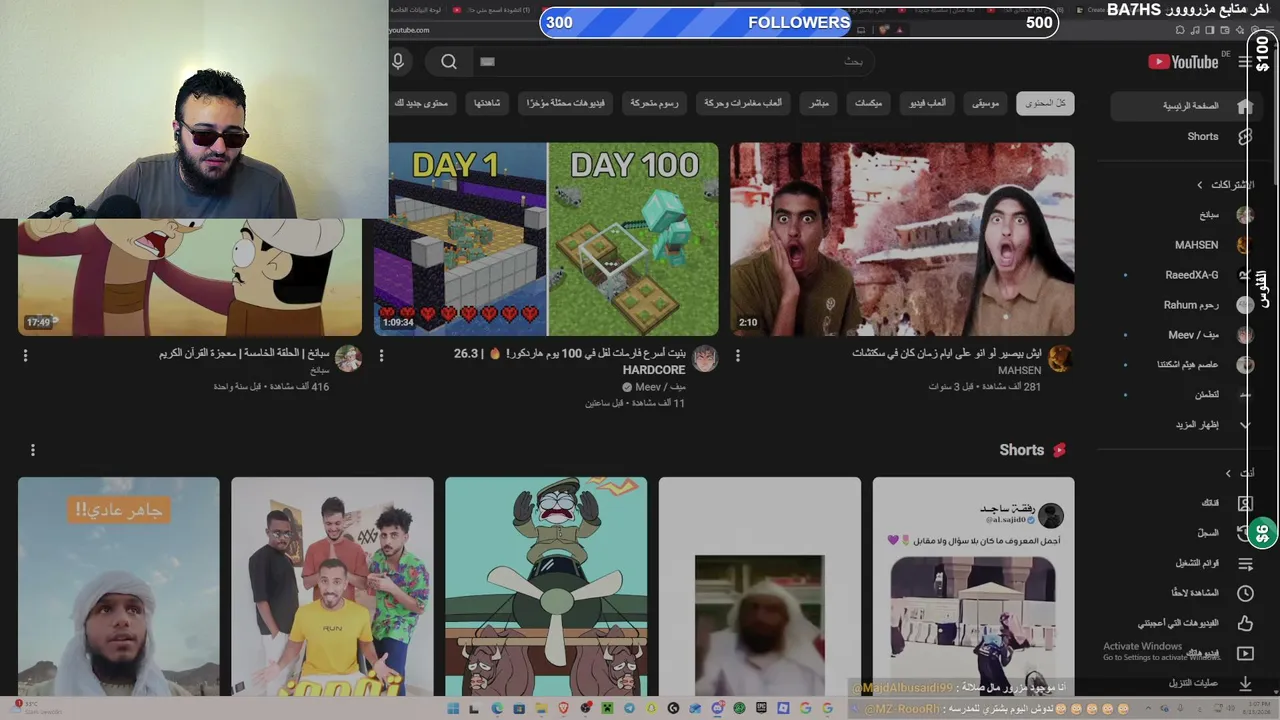Select the موسيقى filter chip
Screen dimensions: 1280x720
tap(986, 103)
